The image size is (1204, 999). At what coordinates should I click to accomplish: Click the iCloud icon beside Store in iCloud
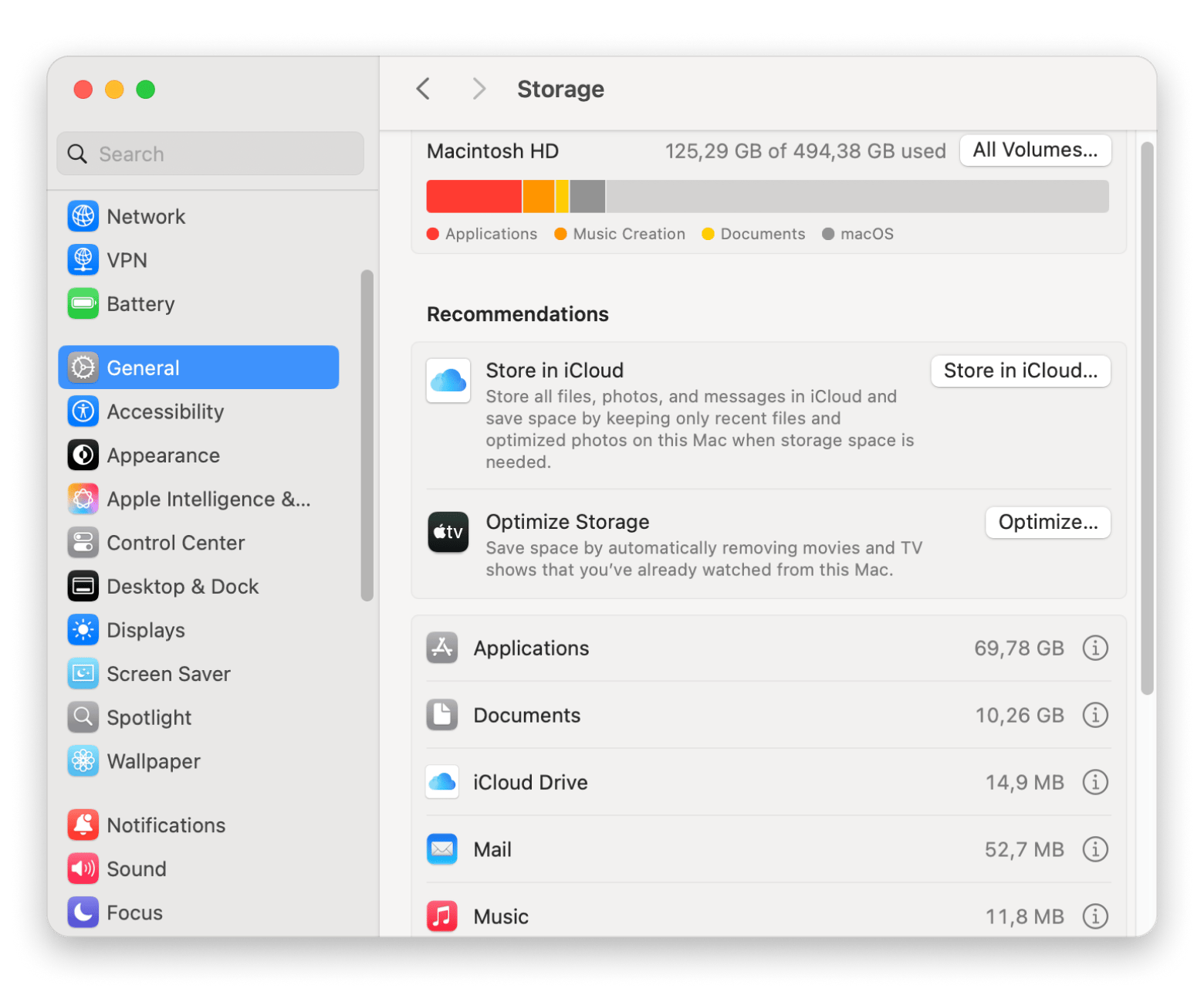click(448, 380)
